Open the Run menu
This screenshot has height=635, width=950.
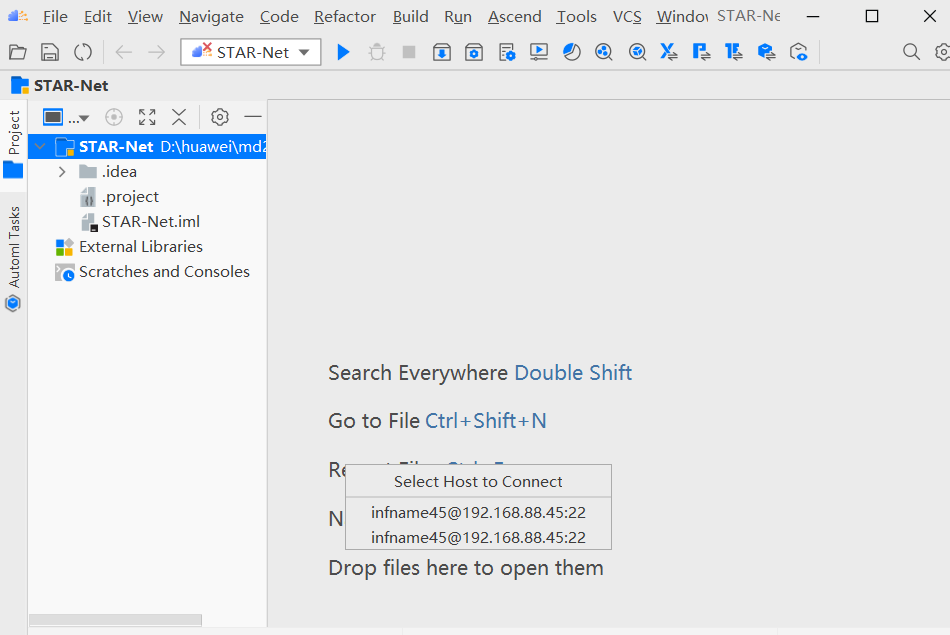tap(457, 16)
